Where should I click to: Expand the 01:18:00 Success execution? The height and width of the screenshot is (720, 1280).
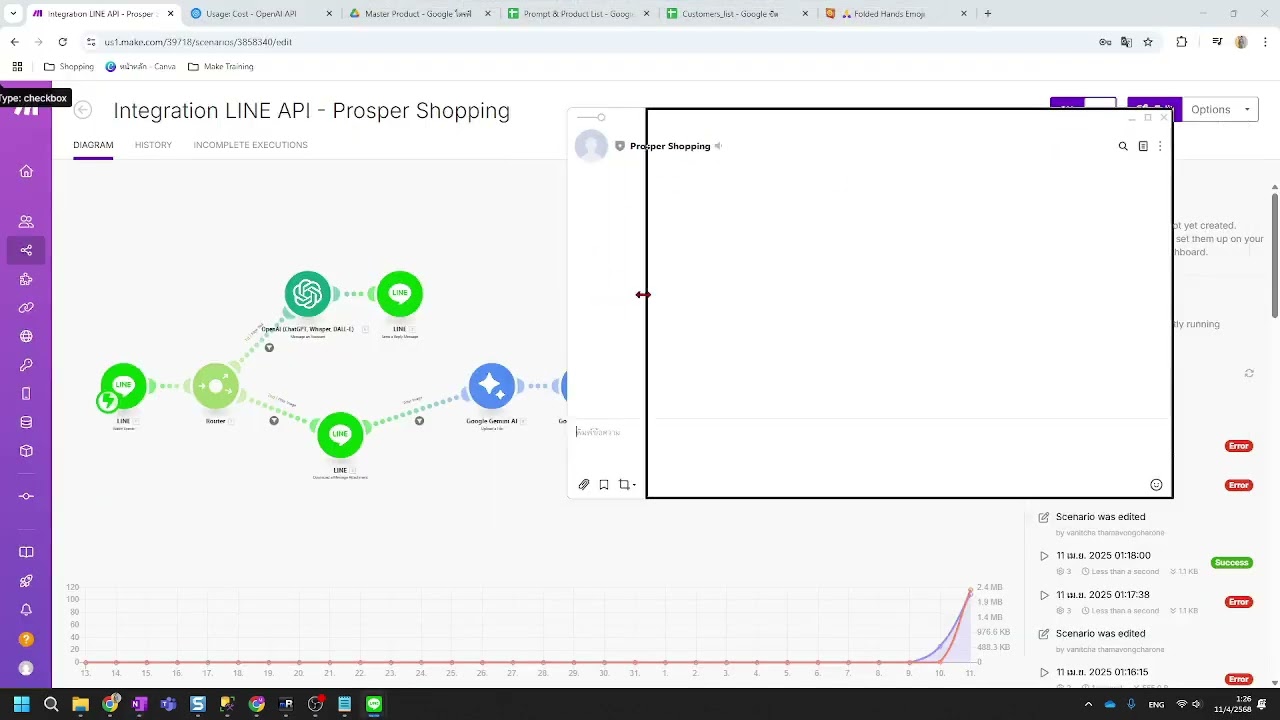[x=1044, y=556]
